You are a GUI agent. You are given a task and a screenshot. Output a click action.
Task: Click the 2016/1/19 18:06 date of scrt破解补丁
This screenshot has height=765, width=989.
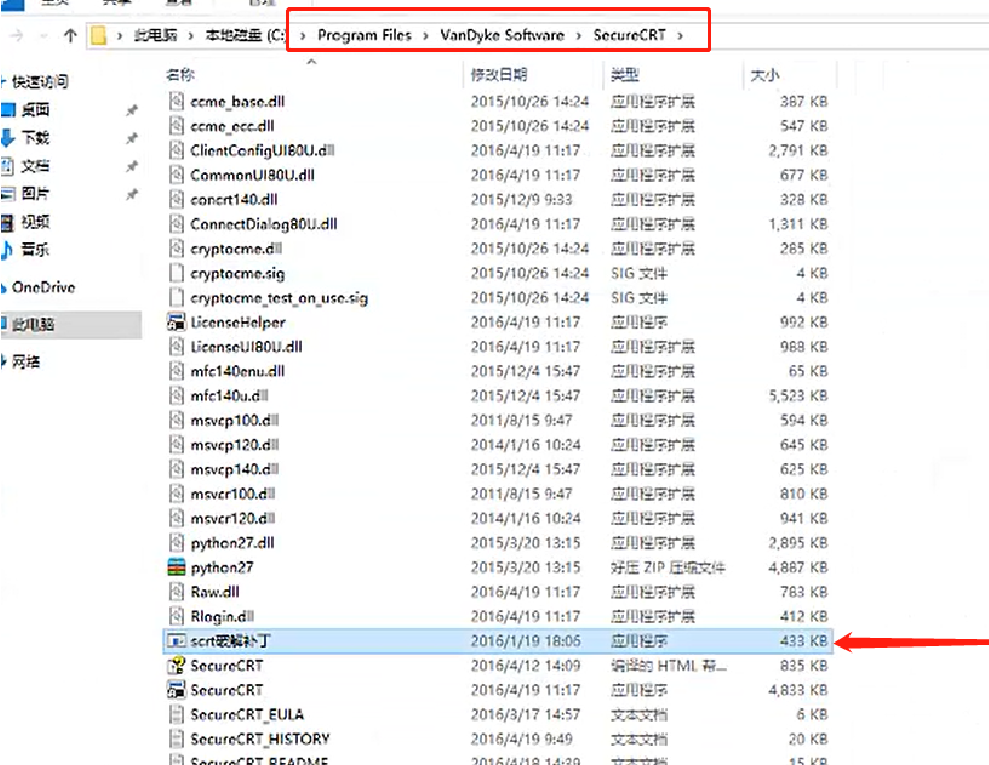525,641
